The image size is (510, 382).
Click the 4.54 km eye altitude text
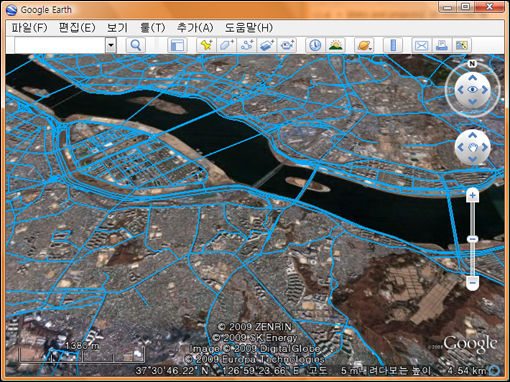coord(467,370)
